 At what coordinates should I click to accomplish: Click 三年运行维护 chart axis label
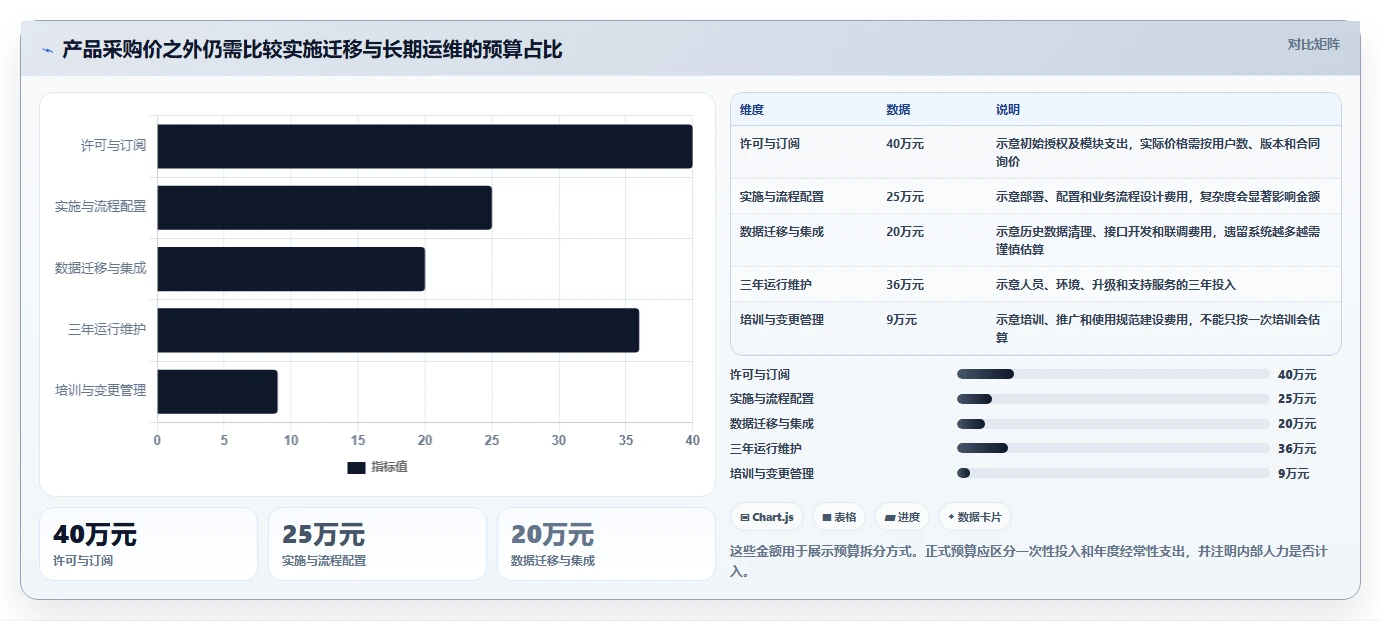pos(107,330)
